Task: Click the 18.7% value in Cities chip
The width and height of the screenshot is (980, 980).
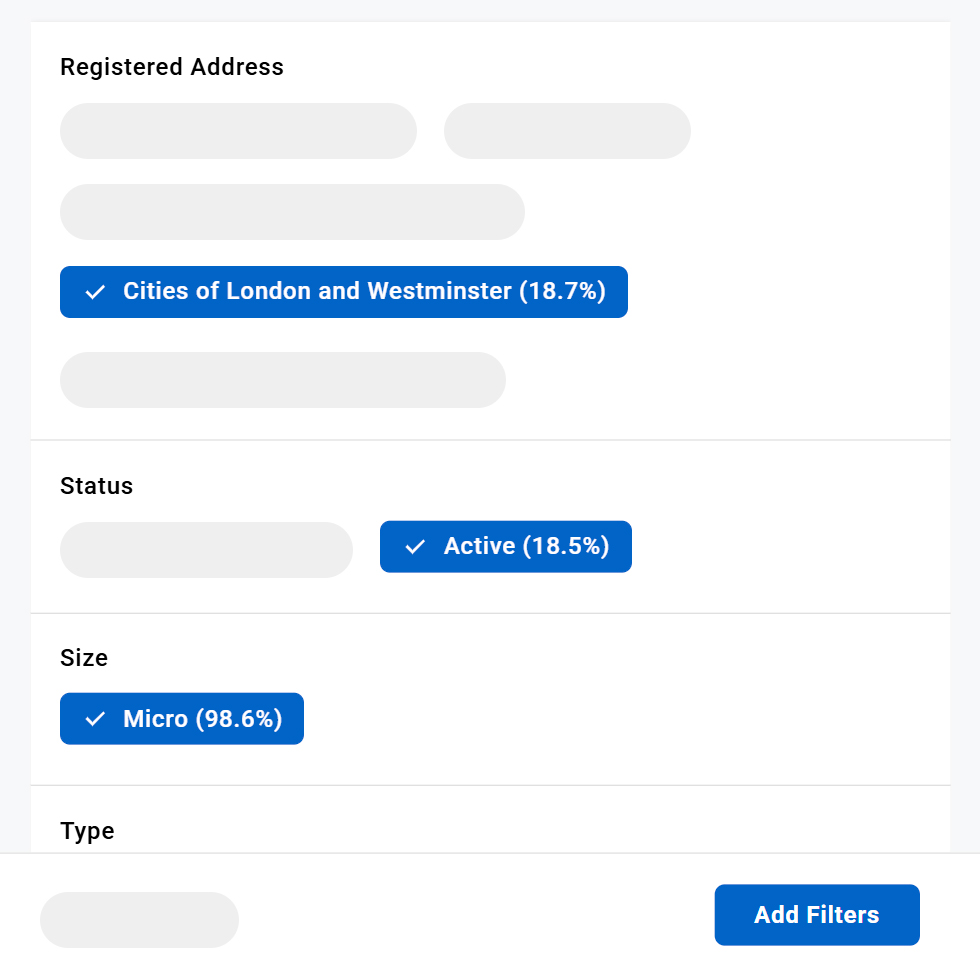Action: pos(562,292)
